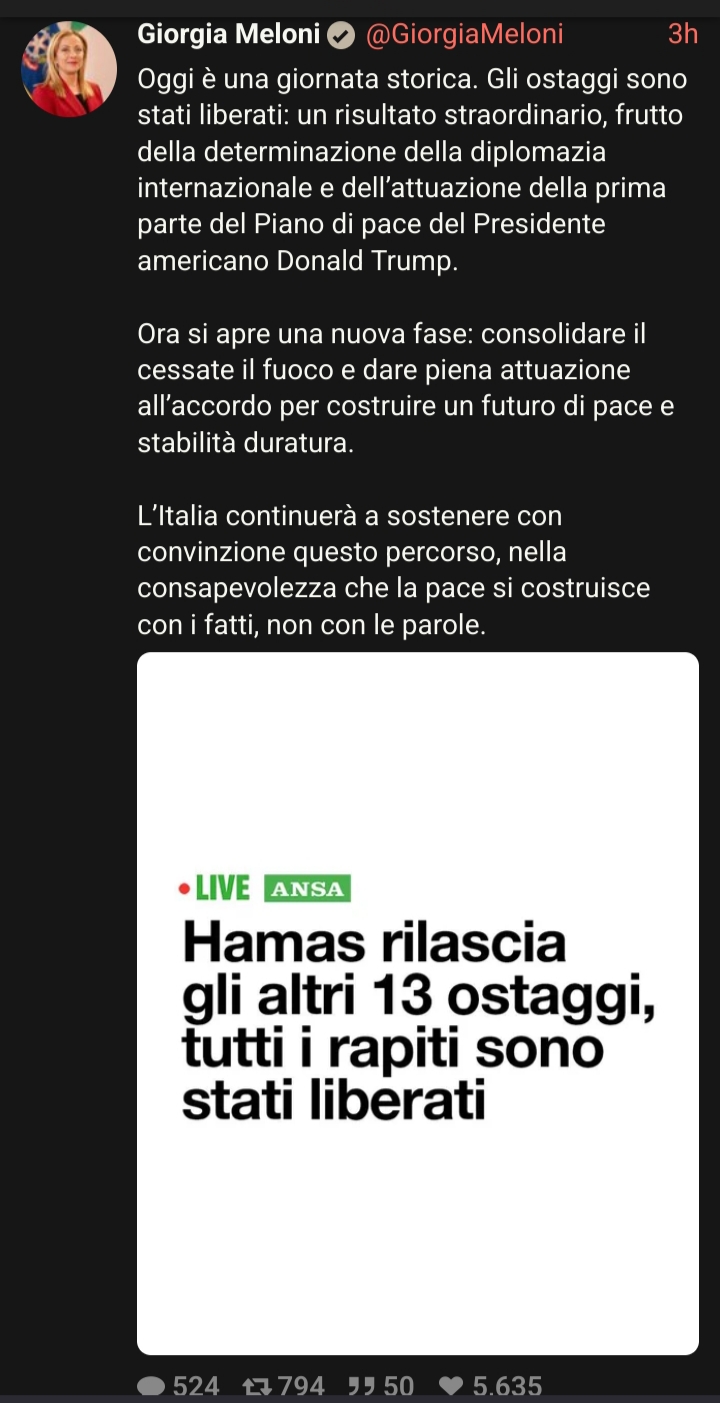Click the 3h timestamp link
This screenshot has width=720, height=1403.
tap(682, 34)
